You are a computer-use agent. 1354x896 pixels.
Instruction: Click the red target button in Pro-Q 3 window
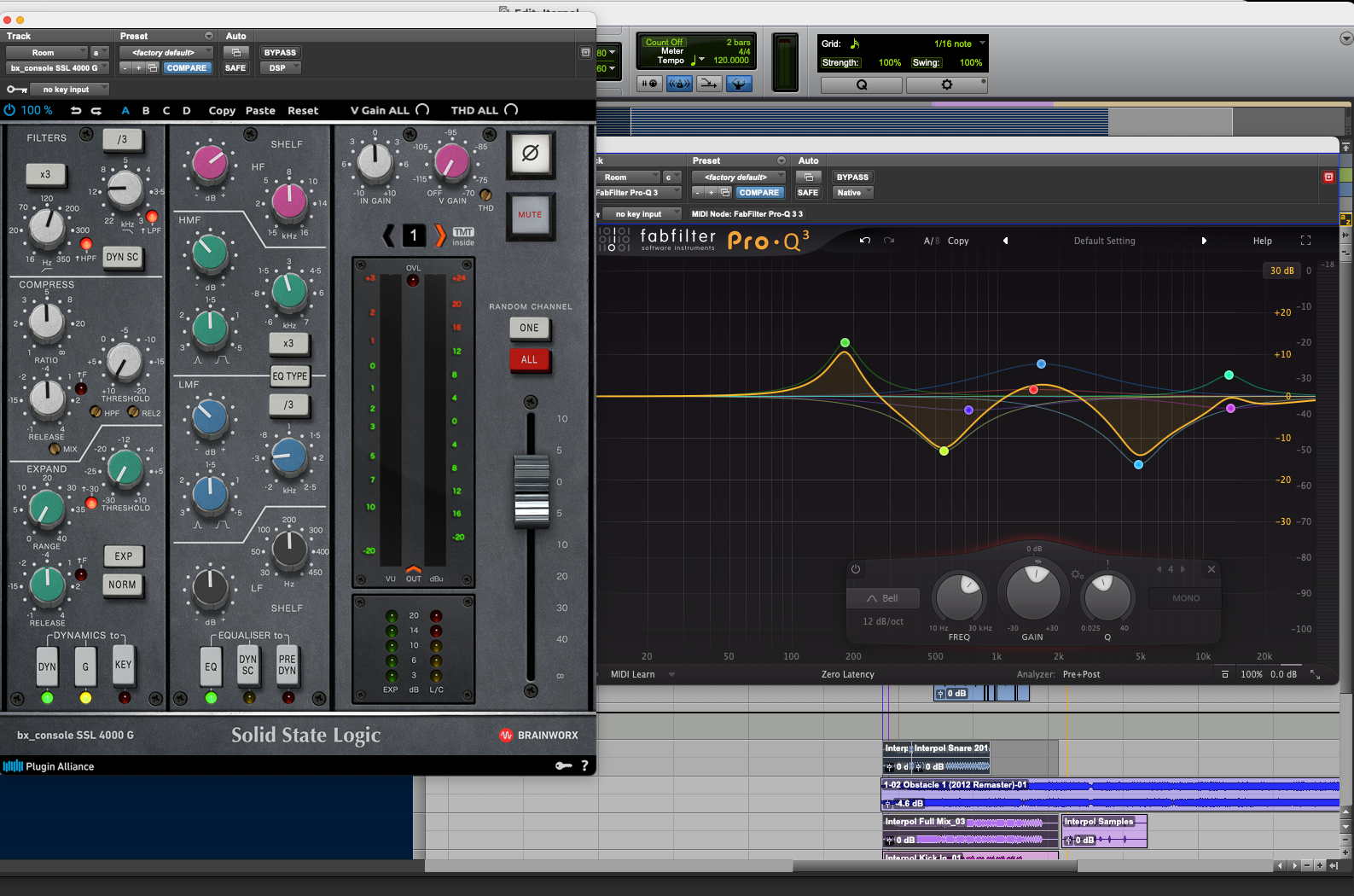tap(1328, 177)
